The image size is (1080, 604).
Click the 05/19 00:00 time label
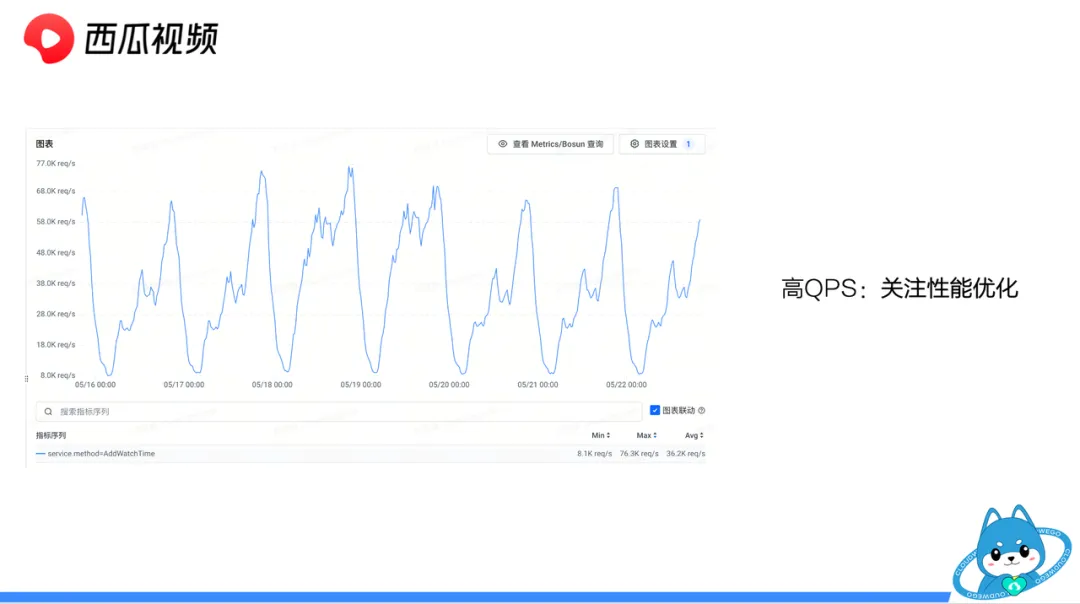pyautogui.click(x=361, y=385)
